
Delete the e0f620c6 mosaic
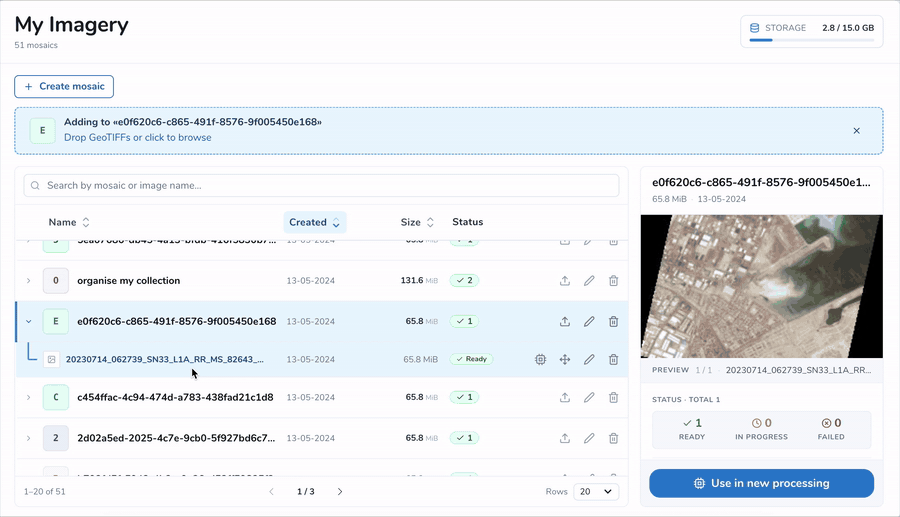pyautogui.click(x=614, y=321)
